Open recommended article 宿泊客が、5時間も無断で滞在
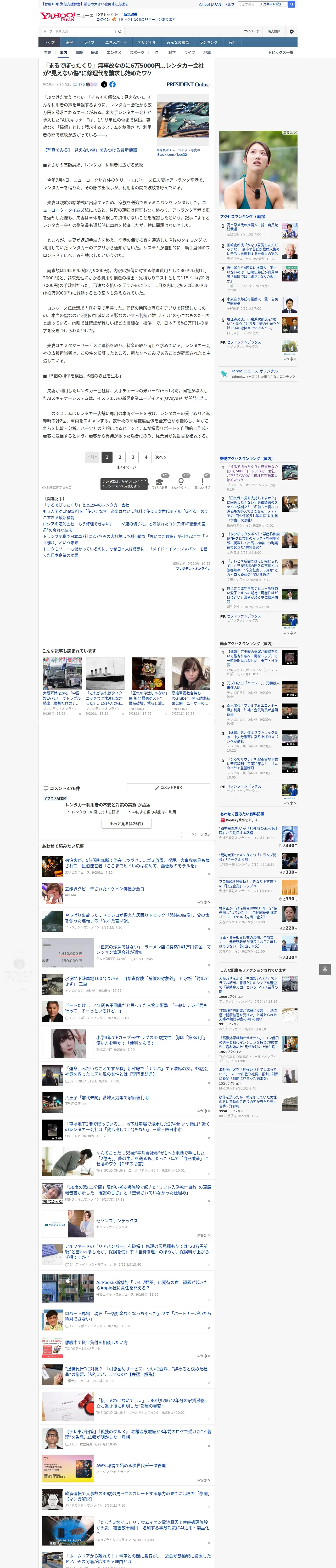 (x=137, y=863)
